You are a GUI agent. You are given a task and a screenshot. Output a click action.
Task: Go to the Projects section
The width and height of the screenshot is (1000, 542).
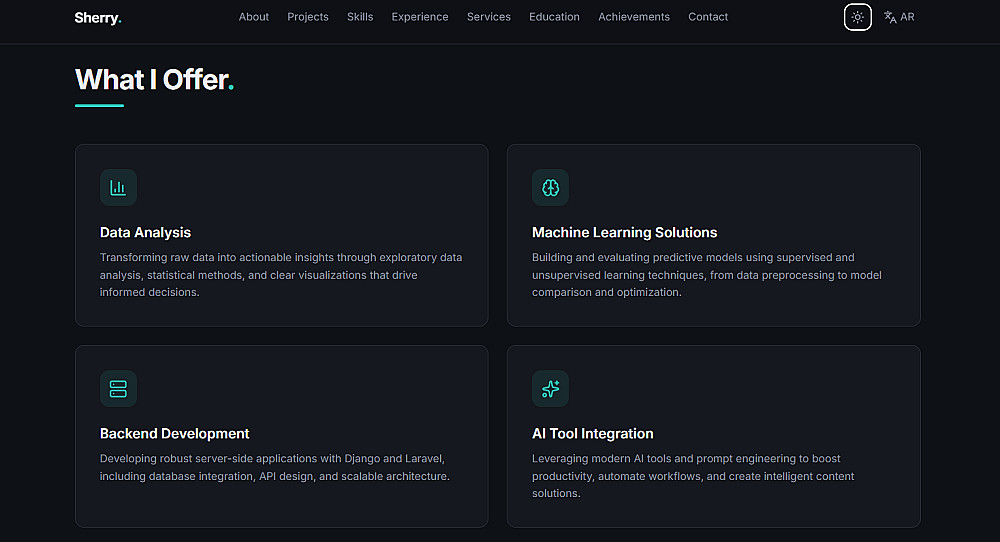point(308,17)
